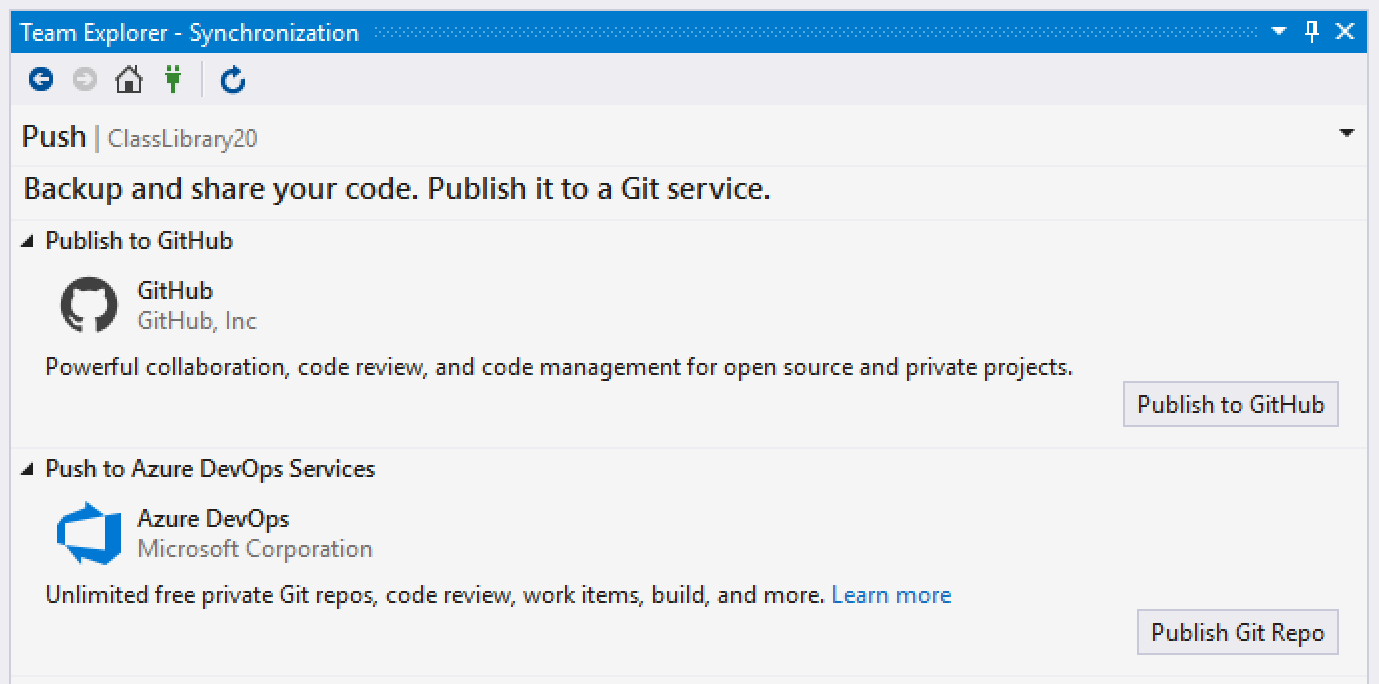Click the Publish Git Repo button
This screenshot has width=1379, height=684.
pos(1237,632)
